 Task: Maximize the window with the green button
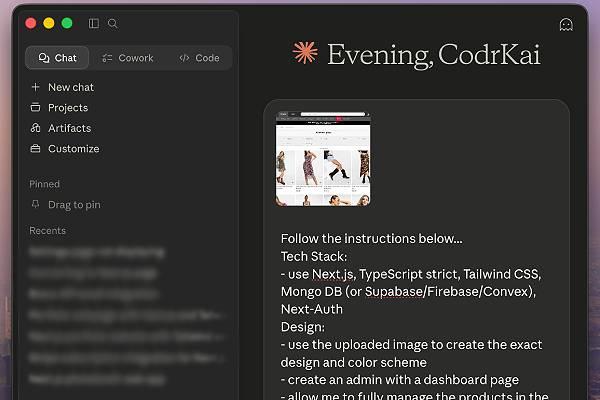pos(67,23)
